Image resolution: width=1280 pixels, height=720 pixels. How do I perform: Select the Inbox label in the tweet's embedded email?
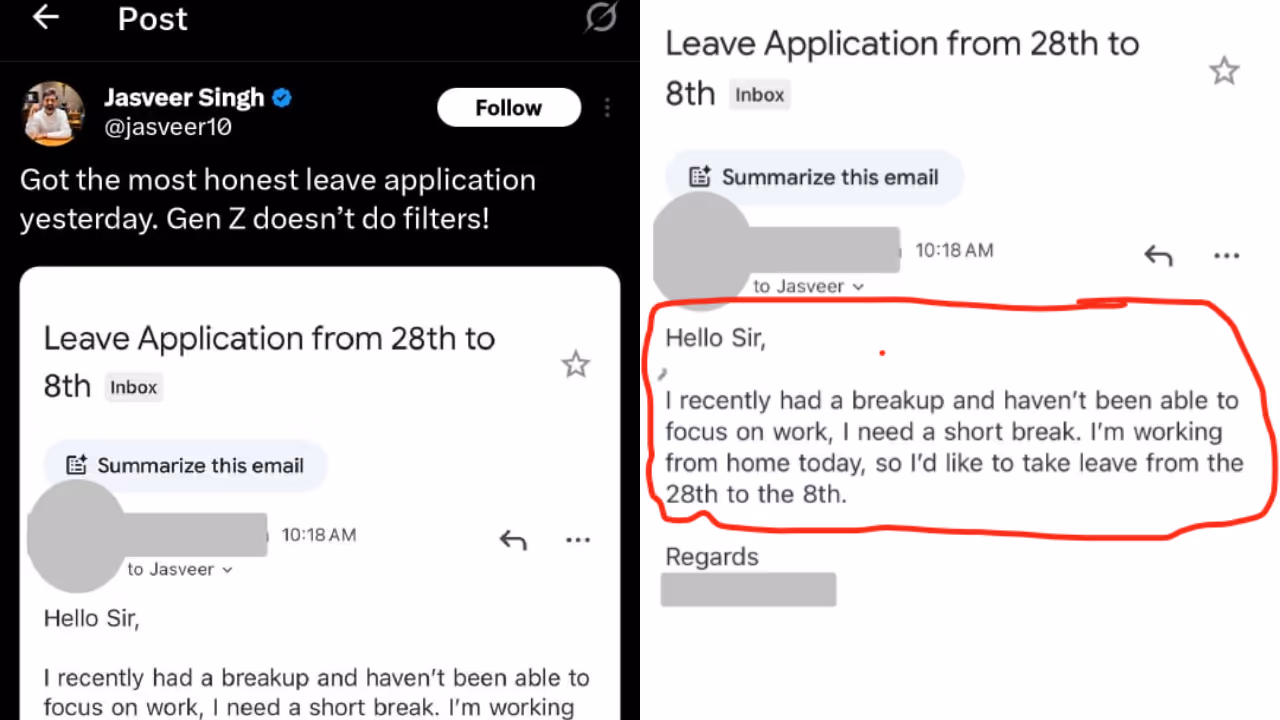(134, 388)
